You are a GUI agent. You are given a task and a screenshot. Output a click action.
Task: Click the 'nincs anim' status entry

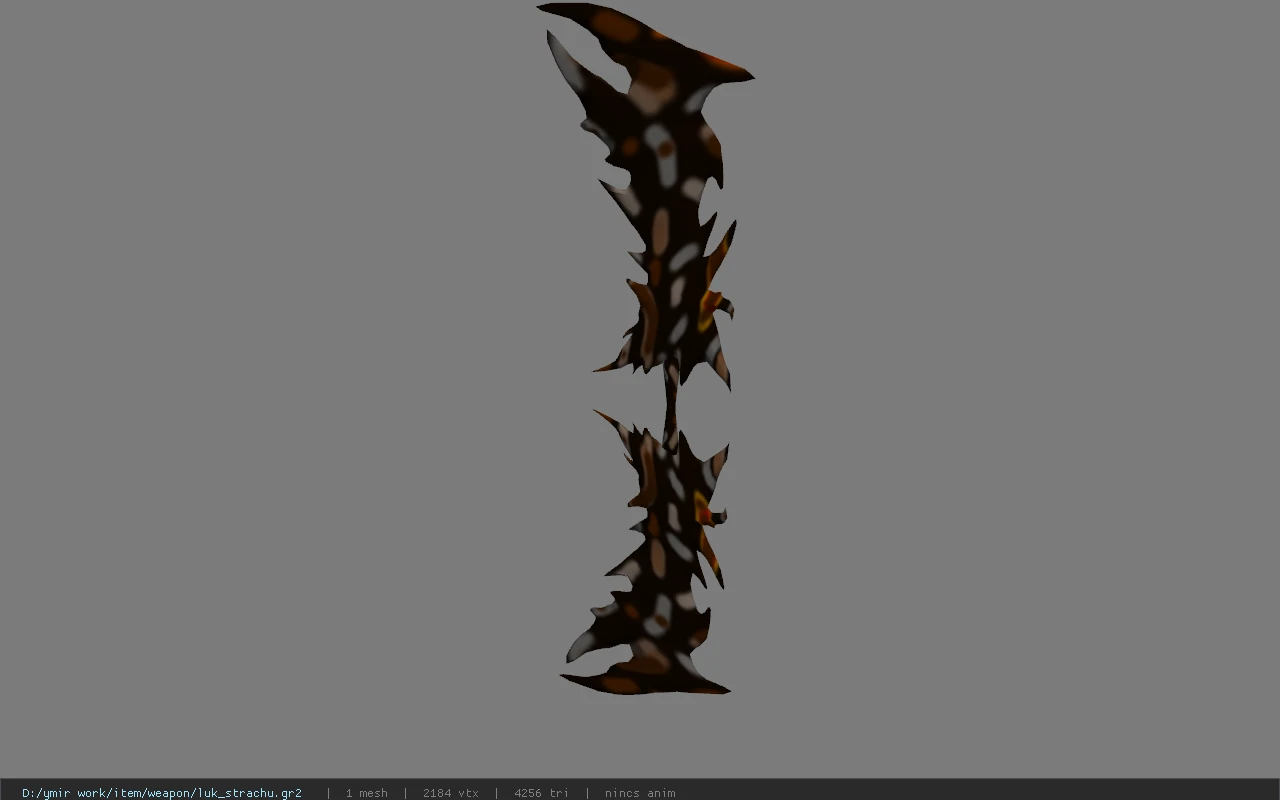(x=640, y=793)
